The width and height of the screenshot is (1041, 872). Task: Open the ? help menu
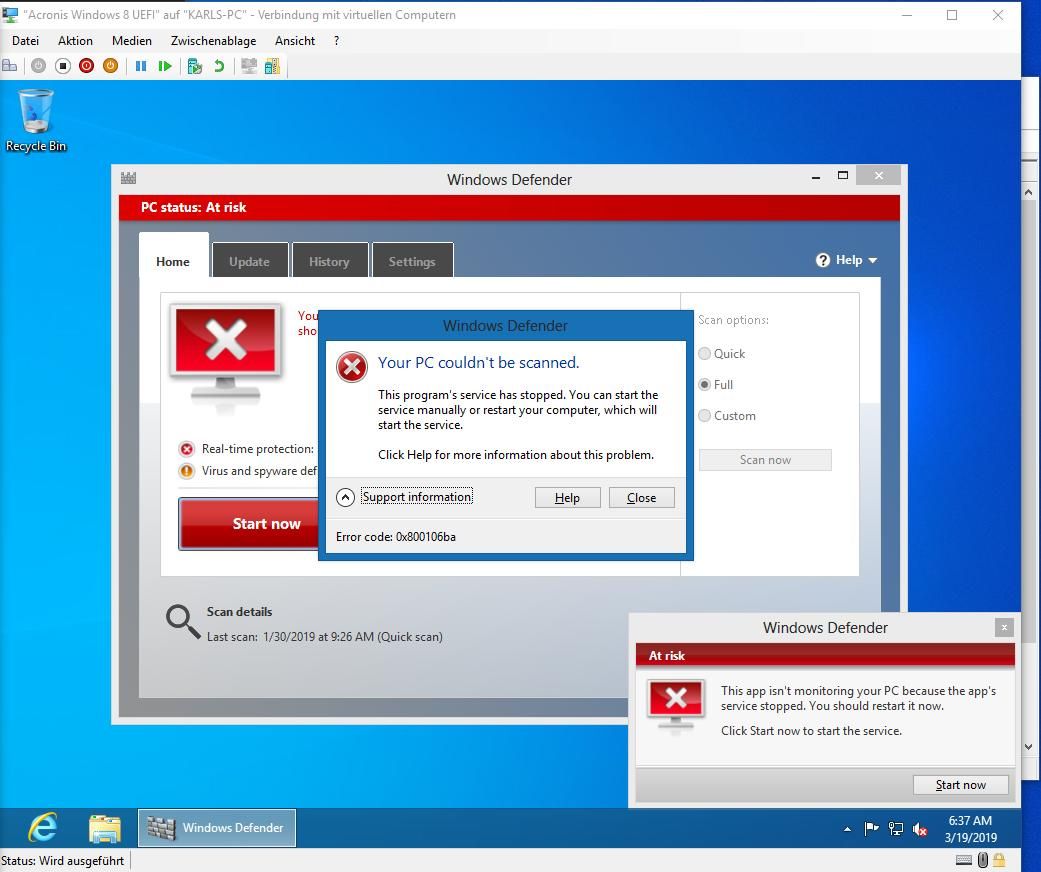337,41
